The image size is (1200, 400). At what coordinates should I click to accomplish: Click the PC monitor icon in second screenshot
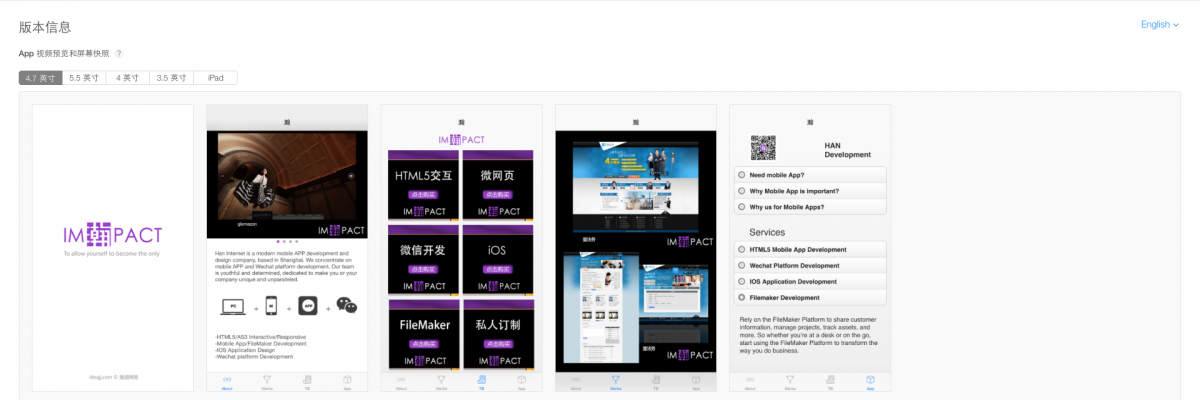(230, 306)
